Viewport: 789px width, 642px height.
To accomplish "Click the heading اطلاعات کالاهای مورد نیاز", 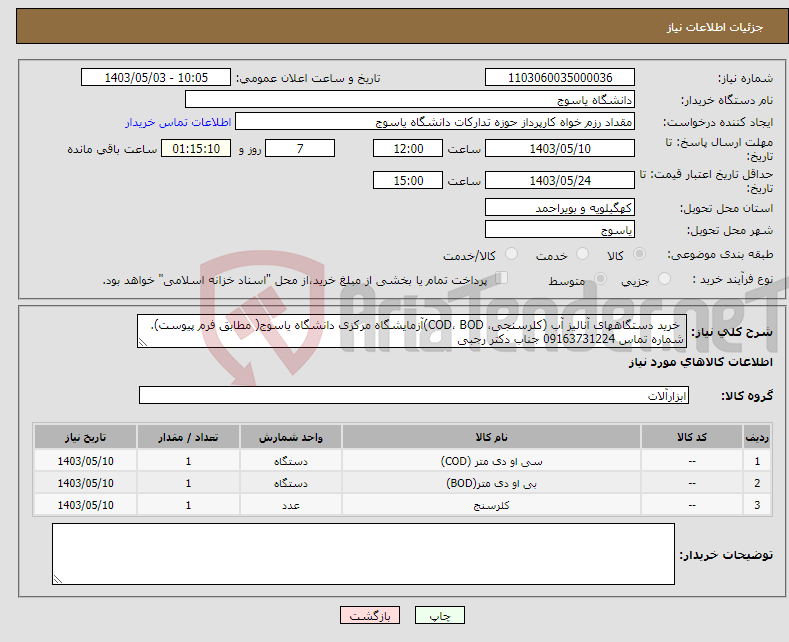I will [700, 362].
